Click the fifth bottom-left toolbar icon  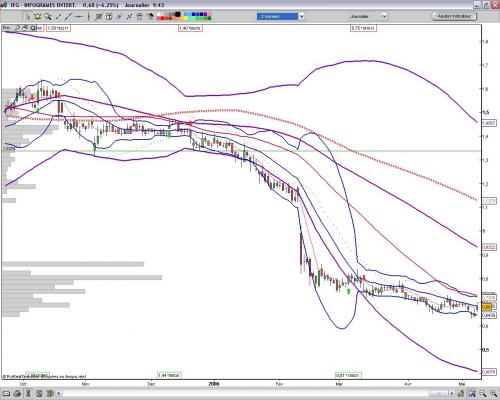point(50,394)
